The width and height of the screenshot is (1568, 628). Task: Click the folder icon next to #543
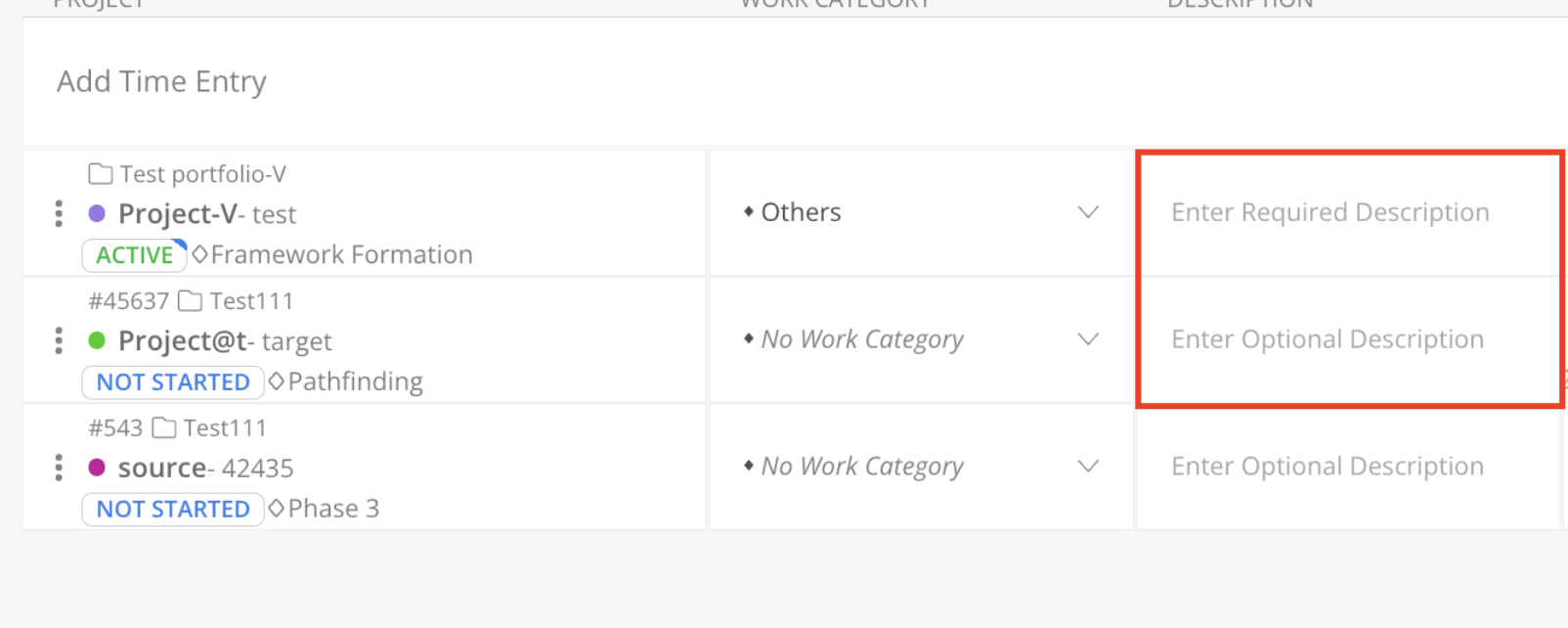pyautogui.click(x=164, y=428)
